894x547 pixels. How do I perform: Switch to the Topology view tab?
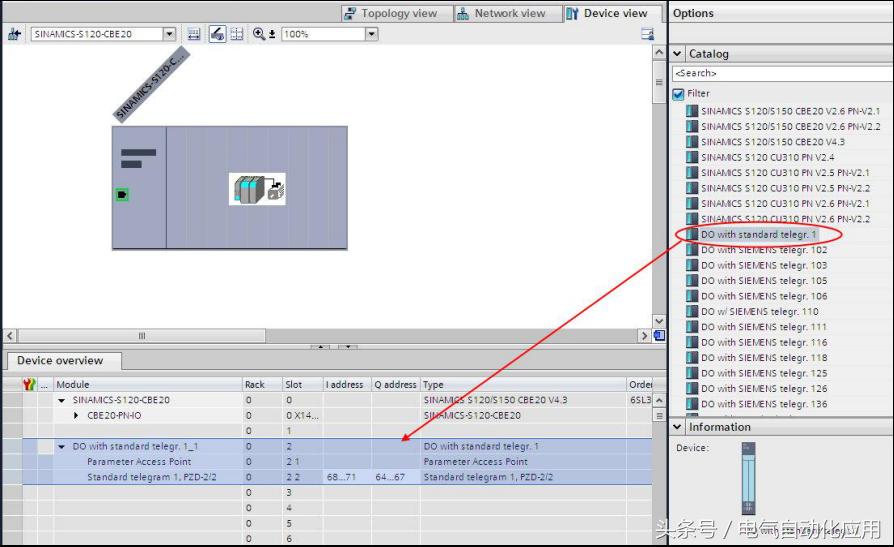point(390,13)
